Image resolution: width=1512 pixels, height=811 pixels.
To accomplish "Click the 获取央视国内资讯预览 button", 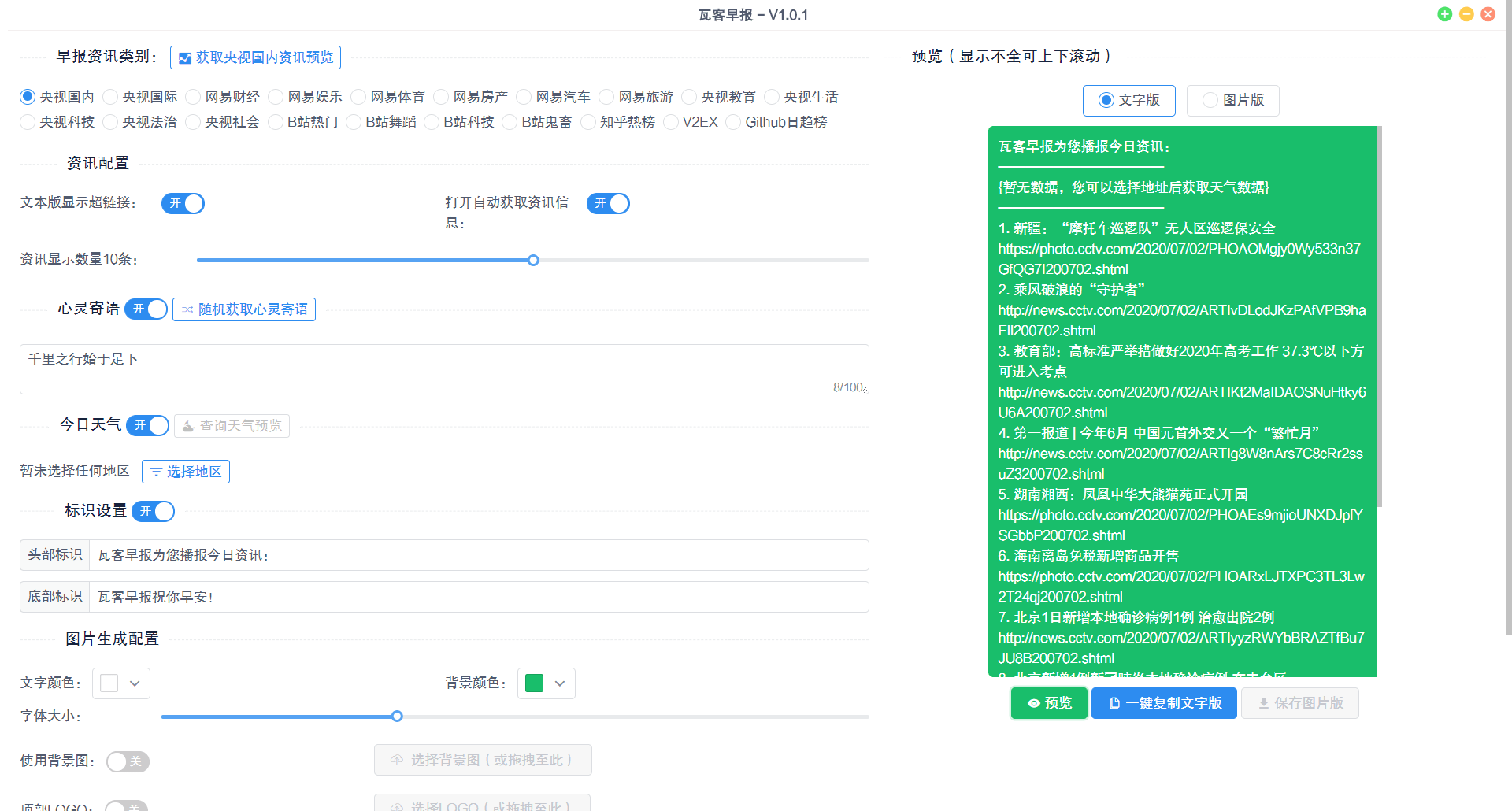I will coord(255,57).
